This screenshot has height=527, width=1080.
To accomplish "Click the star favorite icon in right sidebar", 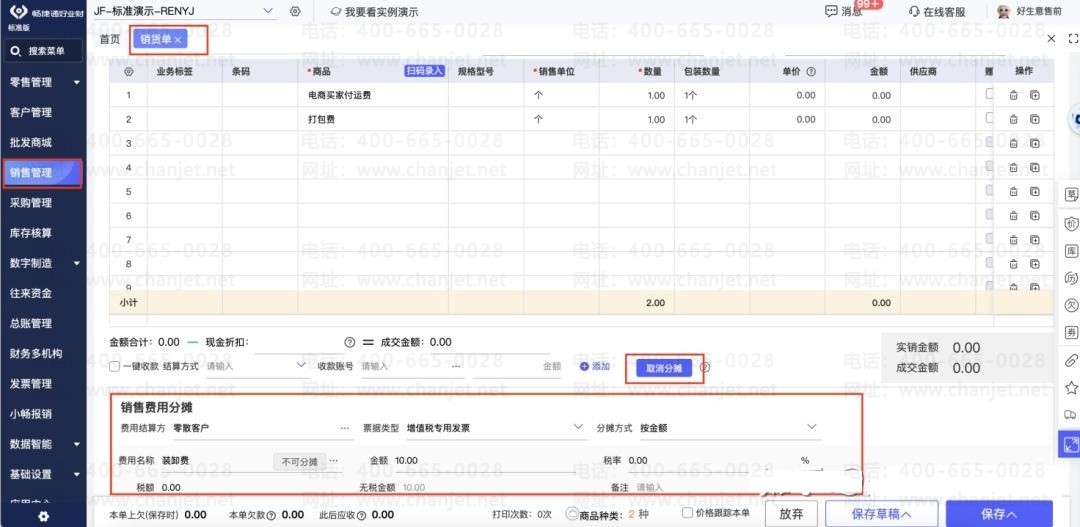I will (x=1070, y=387).
